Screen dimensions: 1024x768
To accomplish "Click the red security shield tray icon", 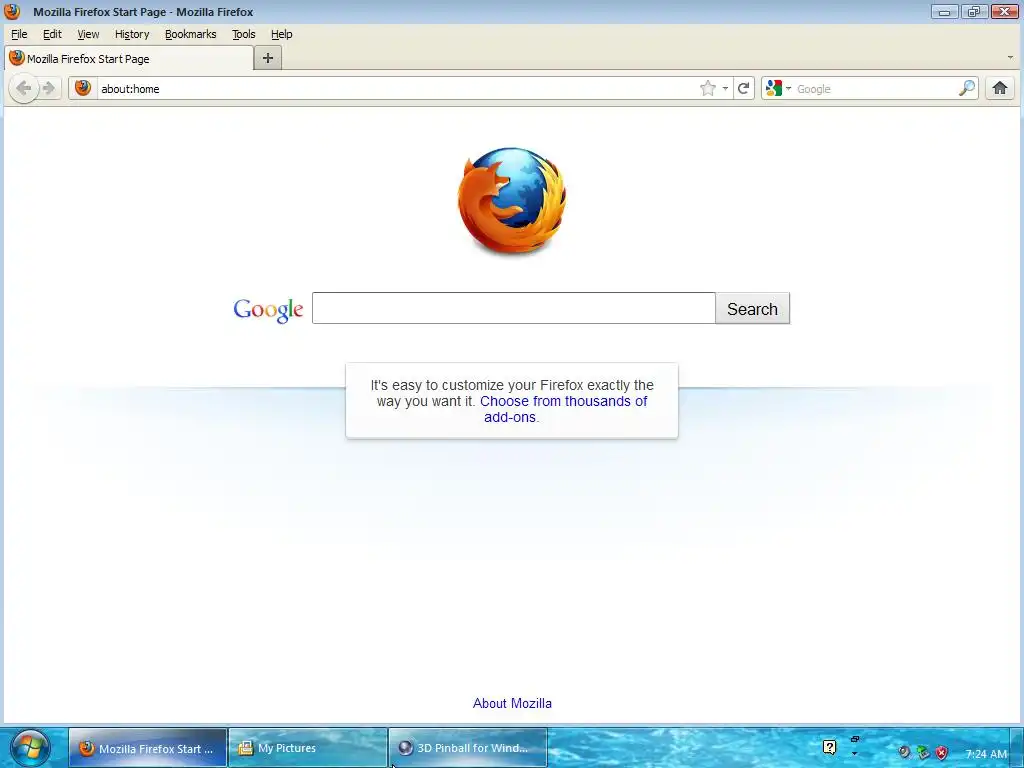I will 942,752.
